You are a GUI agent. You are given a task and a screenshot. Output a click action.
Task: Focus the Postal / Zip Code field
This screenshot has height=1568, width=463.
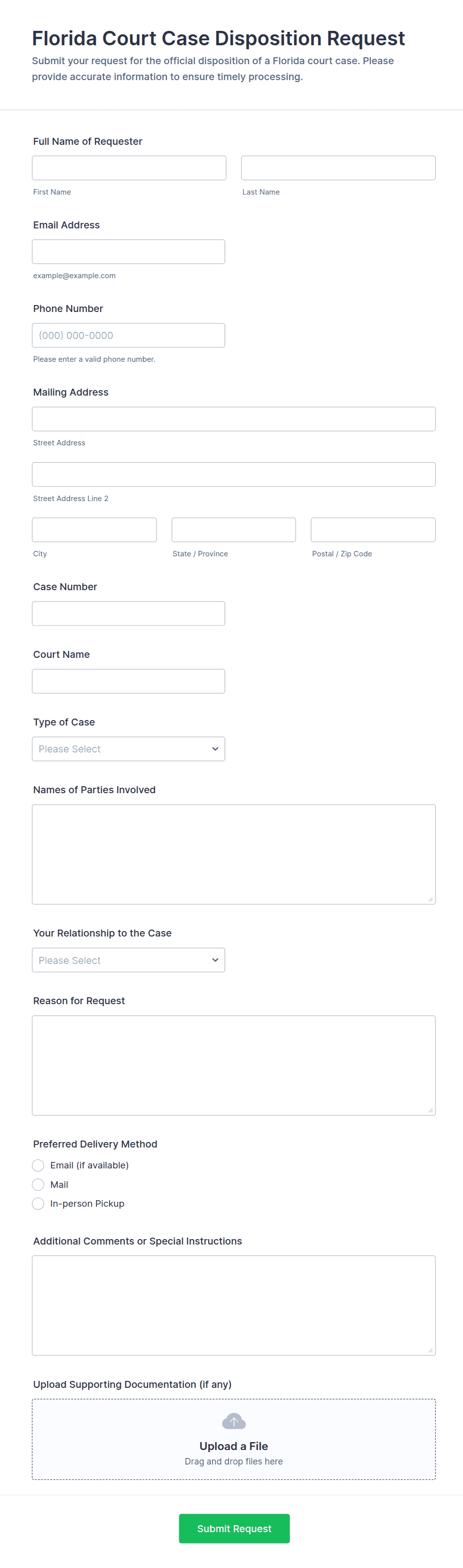point(373,529)
